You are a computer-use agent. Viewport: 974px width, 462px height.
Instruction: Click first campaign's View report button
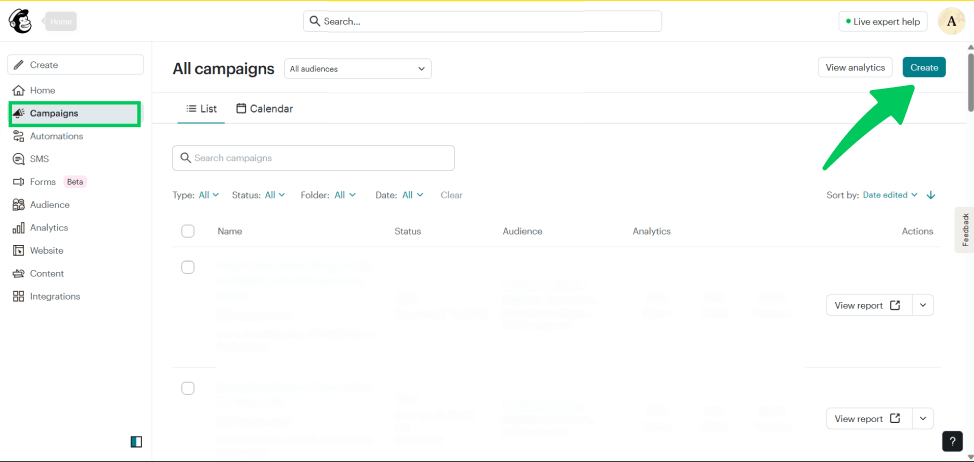point(868,306)
